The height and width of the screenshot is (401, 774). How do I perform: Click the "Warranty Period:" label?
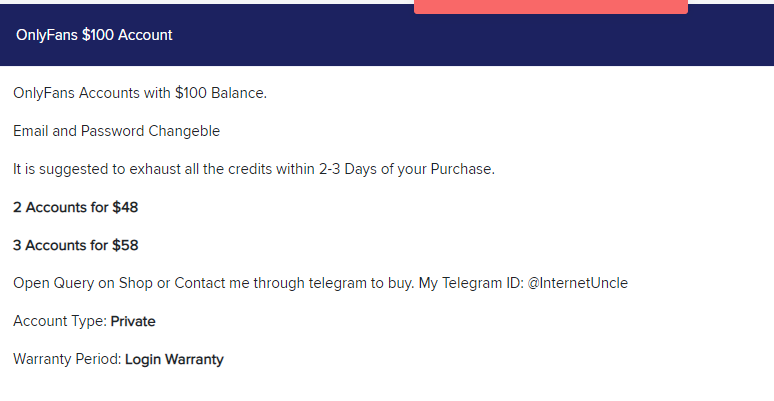pyautogui.click(x=66, y=359)
